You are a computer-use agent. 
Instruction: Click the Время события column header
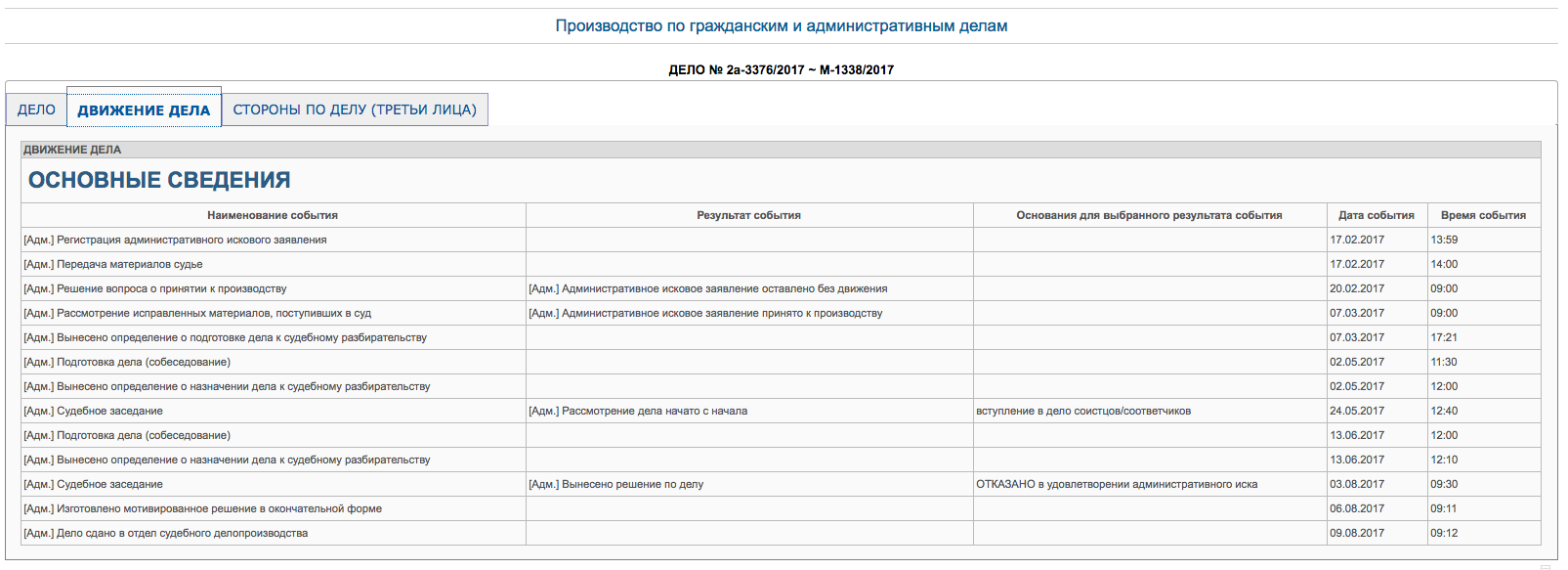[1482, 215]
